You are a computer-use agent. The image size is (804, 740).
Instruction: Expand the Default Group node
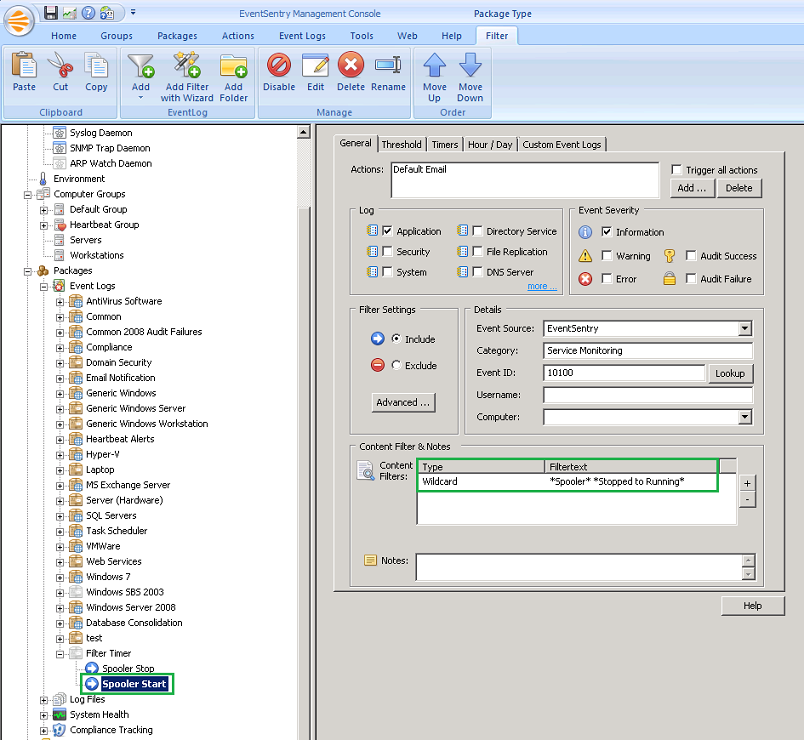click(44, 210)
